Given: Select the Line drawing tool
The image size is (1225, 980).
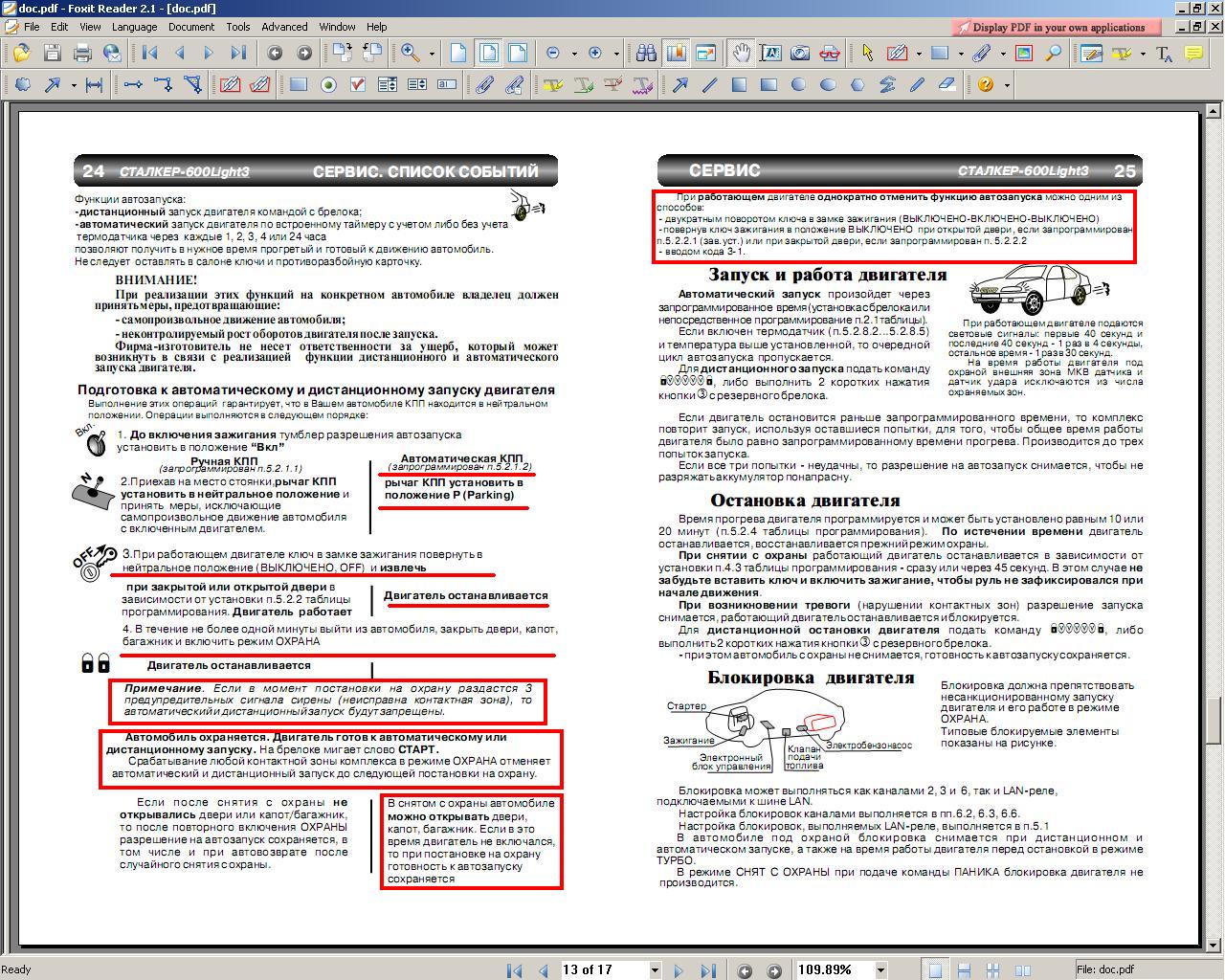Looking at the screenshot, I should (x=710, y=85).
